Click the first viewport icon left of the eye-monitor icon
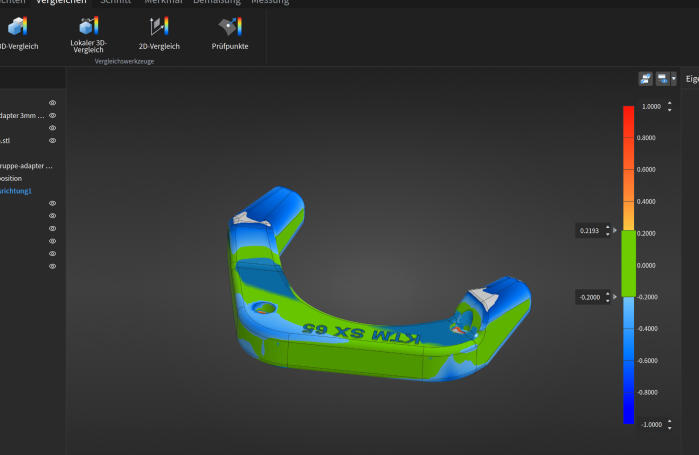Image resolution: width=699 pixels, height=455 pixels. pyautogui.click(x=646, y=79)
